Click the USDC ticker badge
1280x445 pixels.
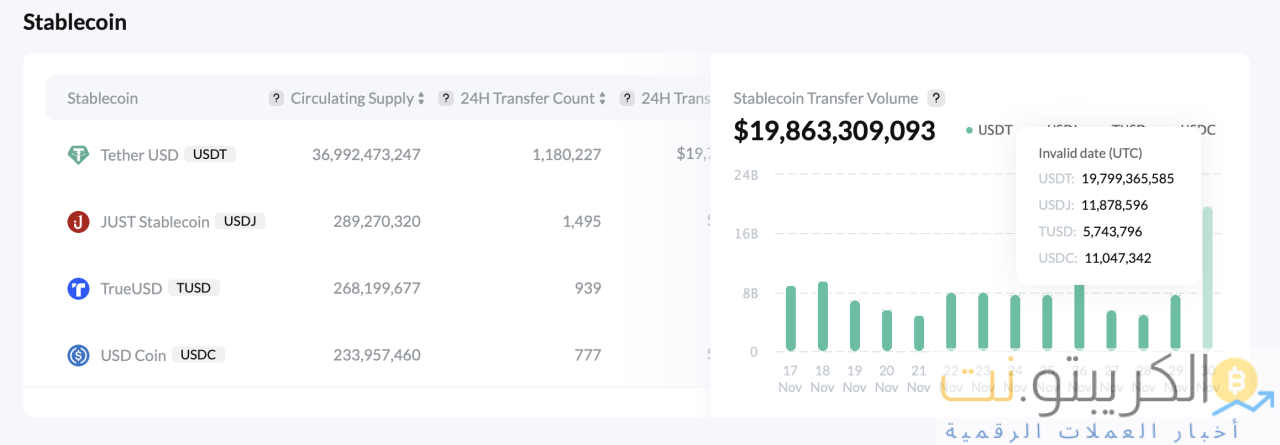(199, 354)
